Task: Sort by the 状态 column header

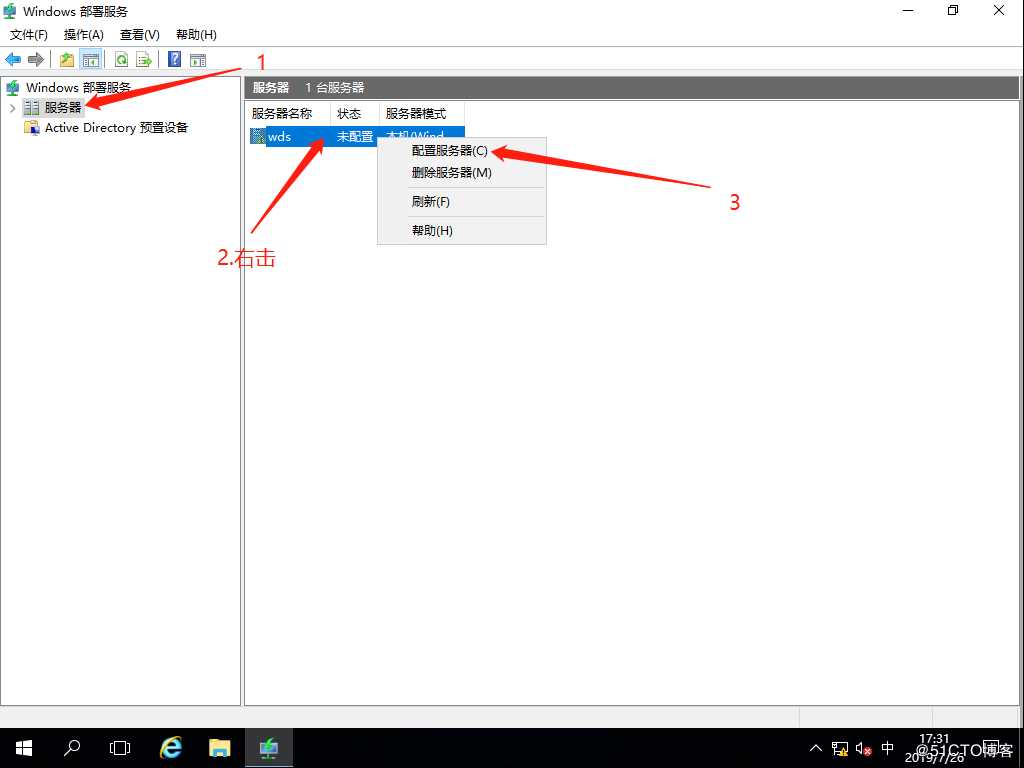Action: point(355,114)
